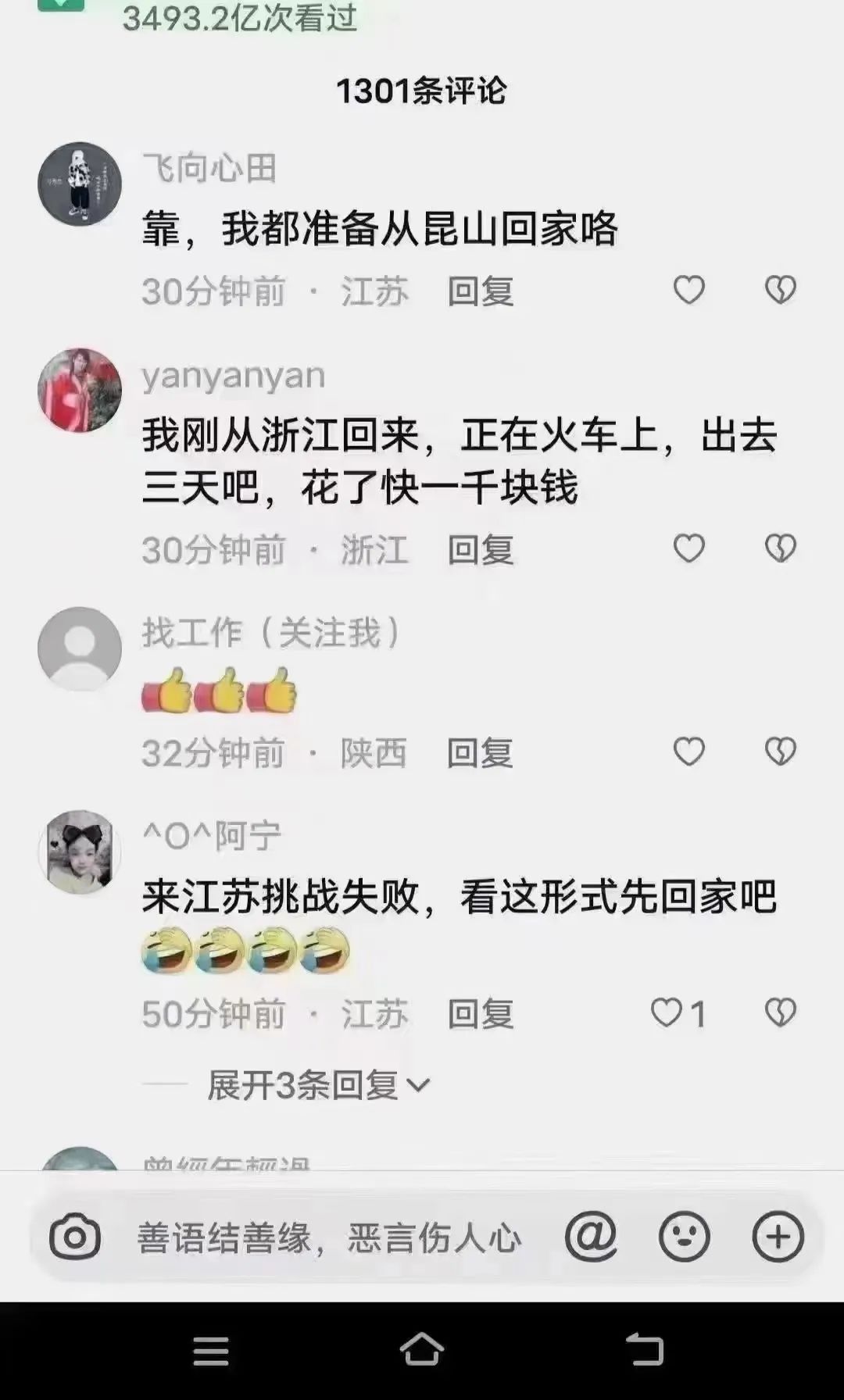Open yanyanyan's profile avatar
Screen dimensions: 844x1400
tap(80, 390)
